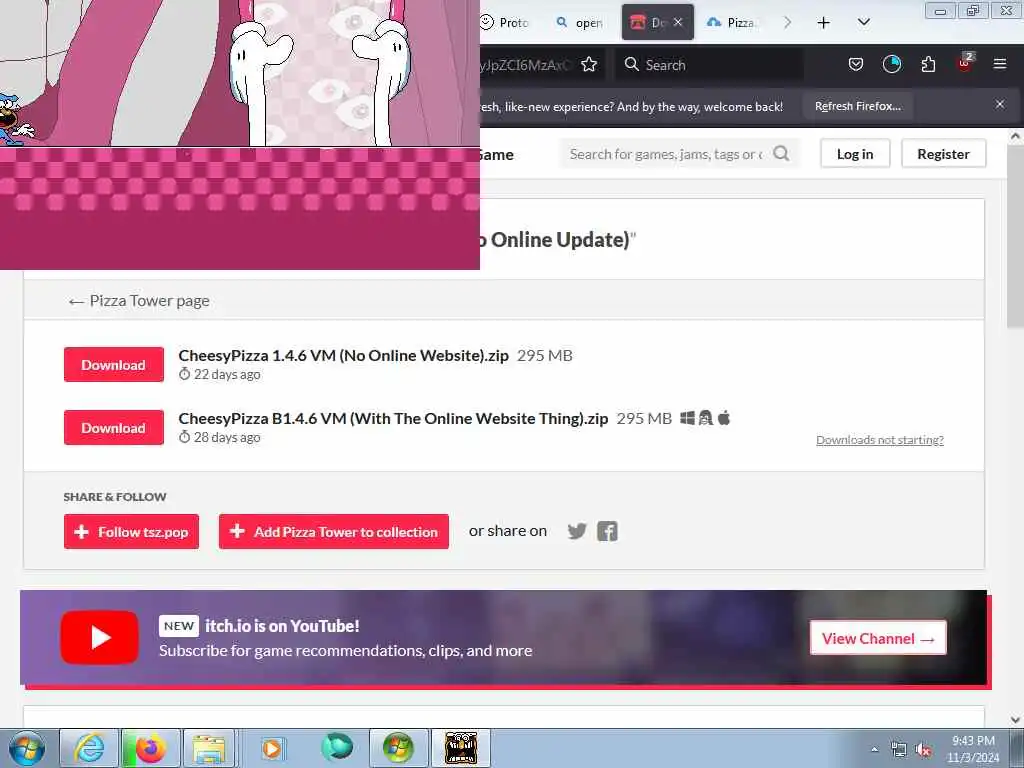Screen dimensions: 1024x768
Task: Switch to the Proto tab
Action: 504,23
